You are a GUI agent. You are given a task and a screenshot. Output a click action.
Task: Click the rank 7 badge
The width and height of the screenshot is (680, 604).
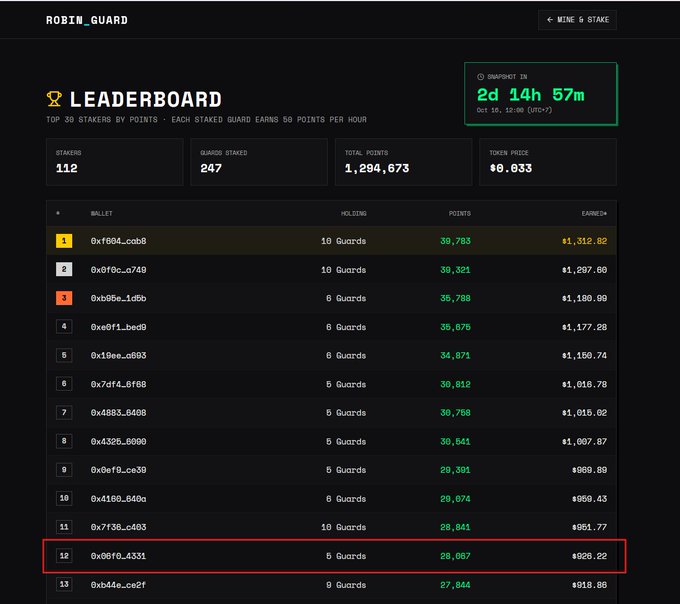click(x=64, y=412)
